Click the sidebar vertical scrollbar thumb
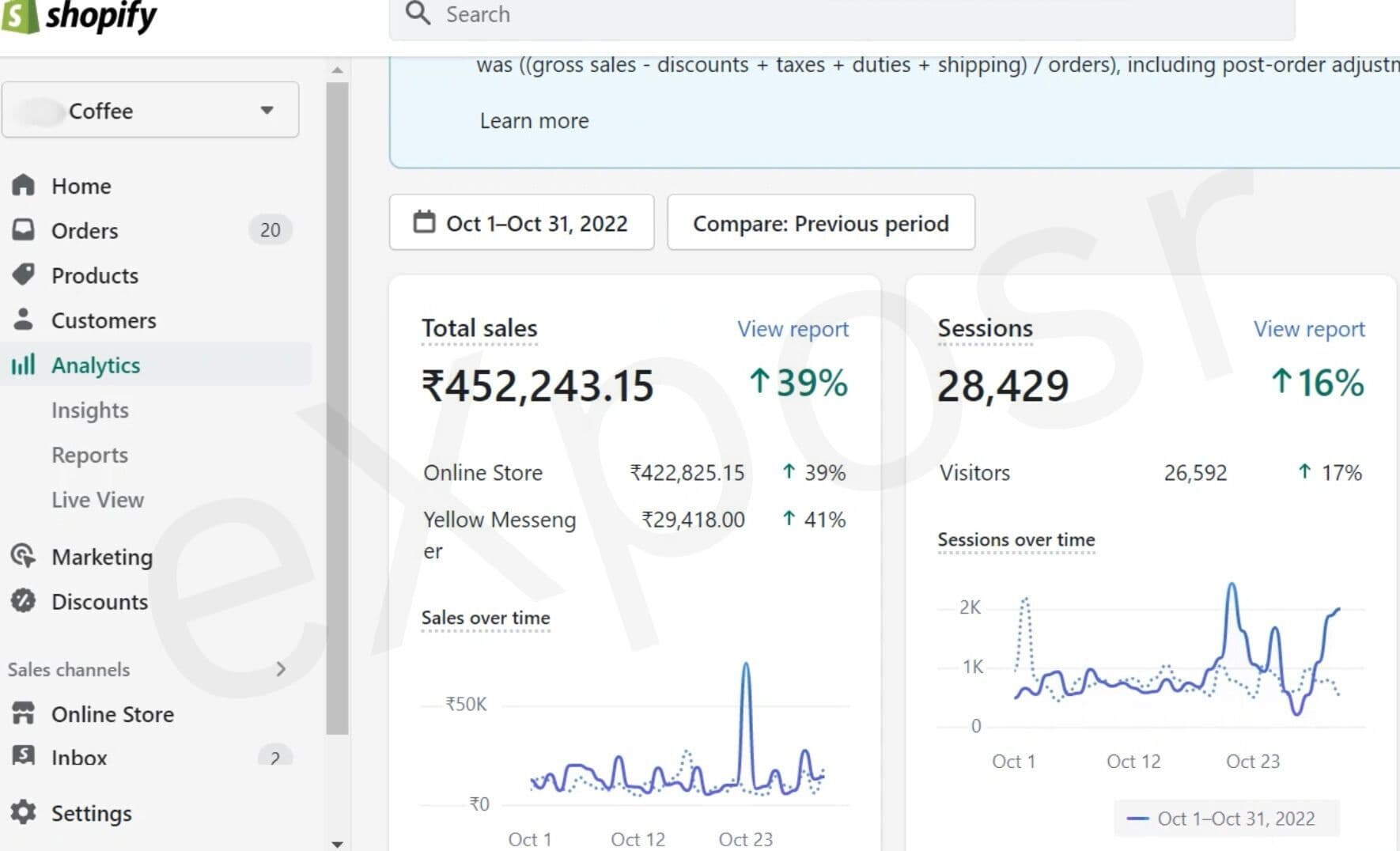This screenshot has width=1400, height=851. click(338, 408)
